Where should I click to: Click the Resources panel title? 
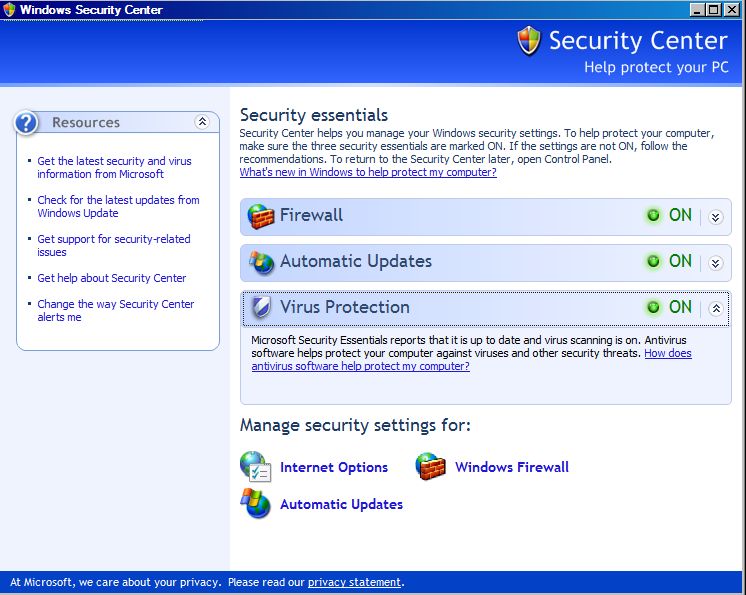pos(86,123)
